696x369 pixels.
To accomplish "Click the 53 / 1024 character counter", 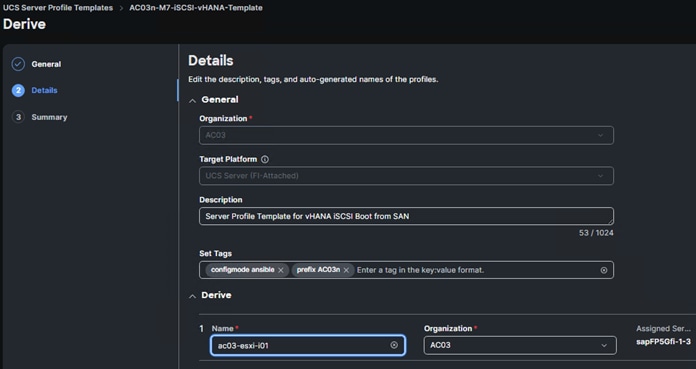I will [x=596, y=233].
